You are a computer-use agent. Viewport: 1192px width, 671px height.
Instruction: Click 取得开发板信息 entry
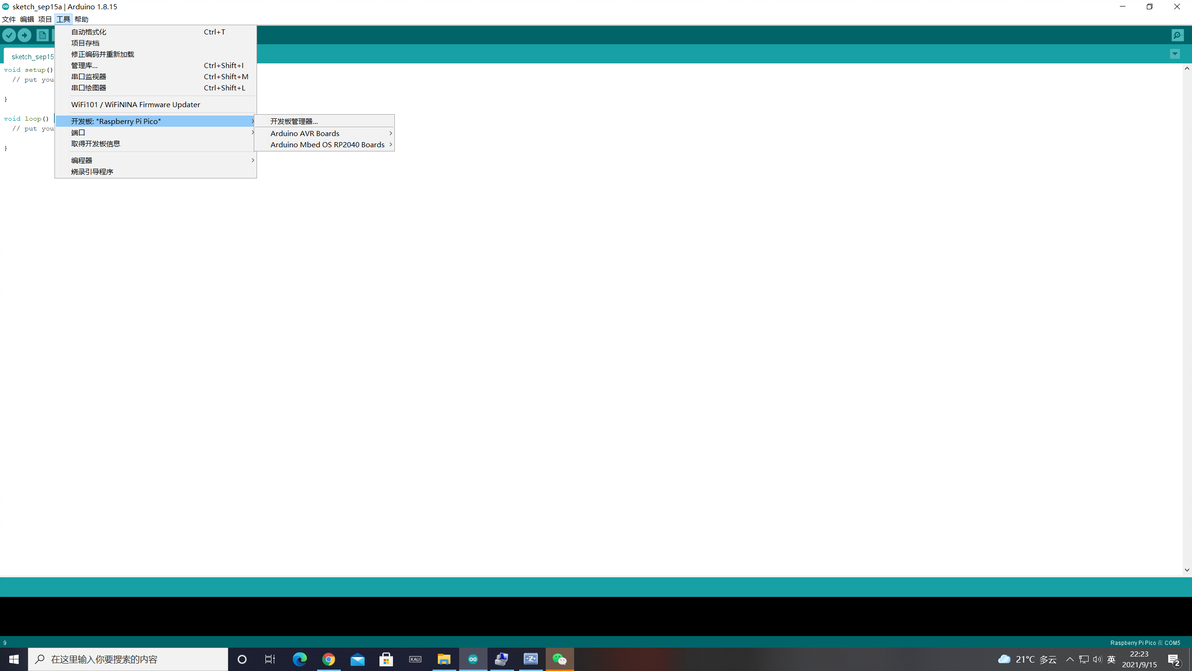[156, 144]
